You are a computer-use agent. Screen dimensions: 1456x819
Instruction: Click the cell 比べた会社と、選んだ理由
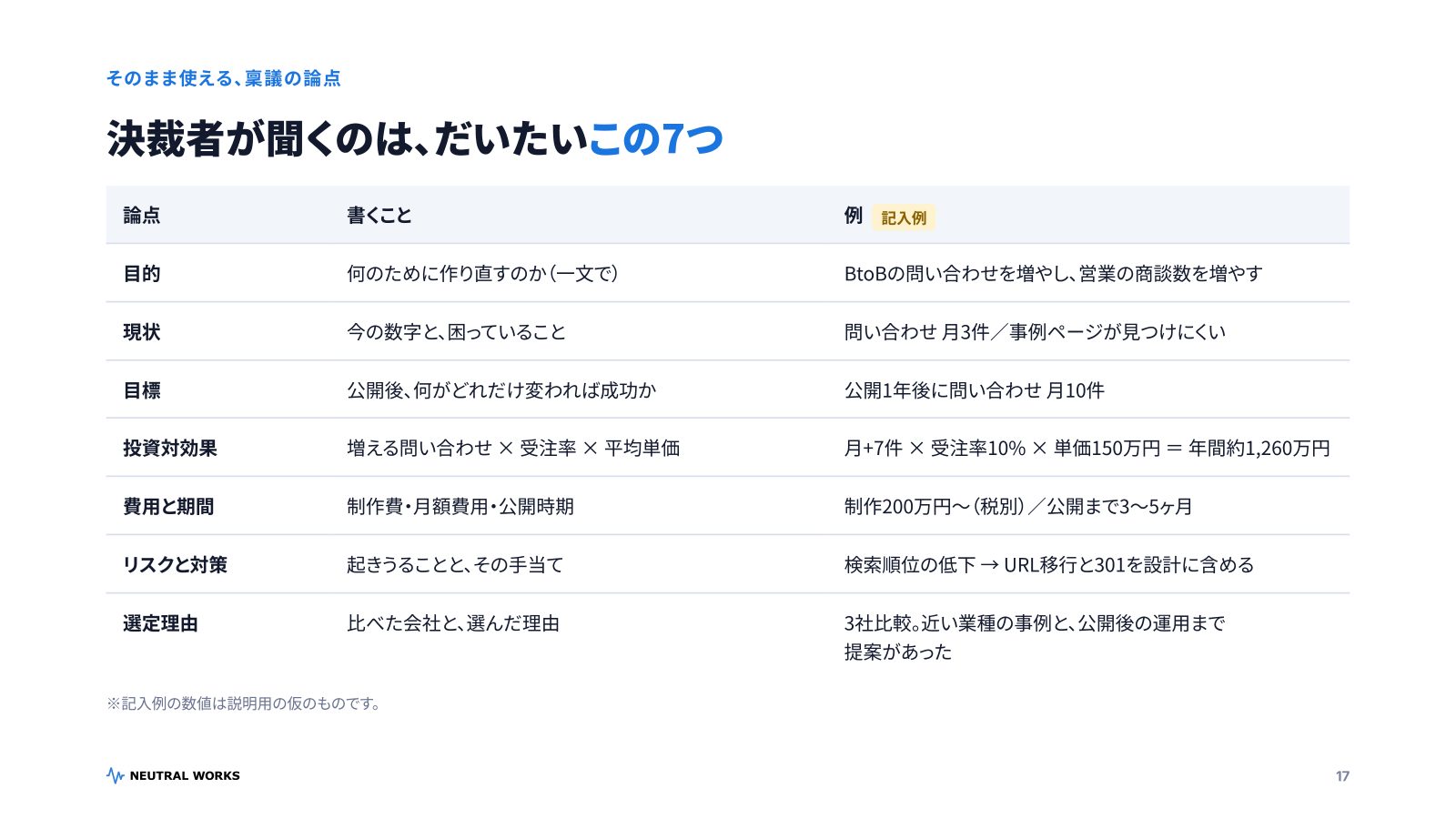point(453,623)
